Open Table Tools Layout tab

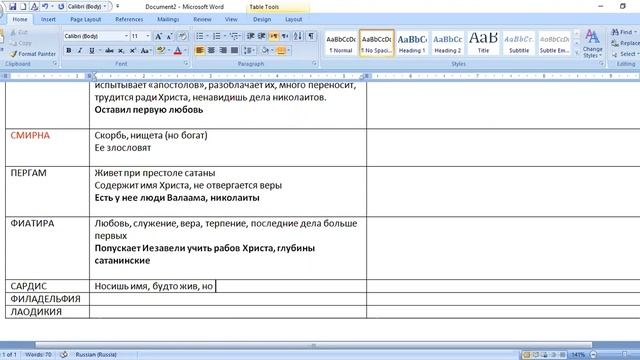click(x=293, y=19)
